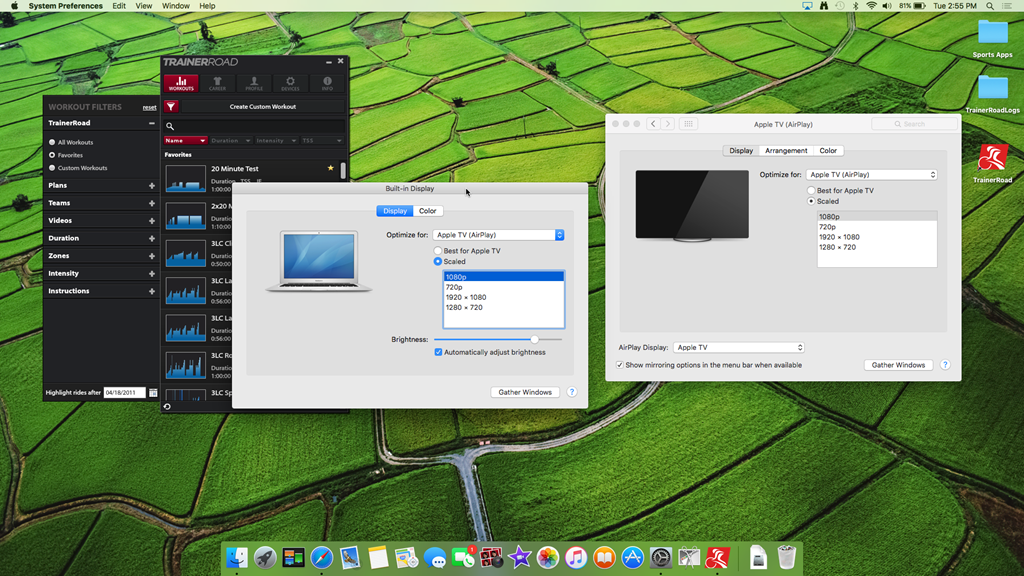Open the Info section in TrainerRoad
This screenshot has width=1024, height=576.
327,83
